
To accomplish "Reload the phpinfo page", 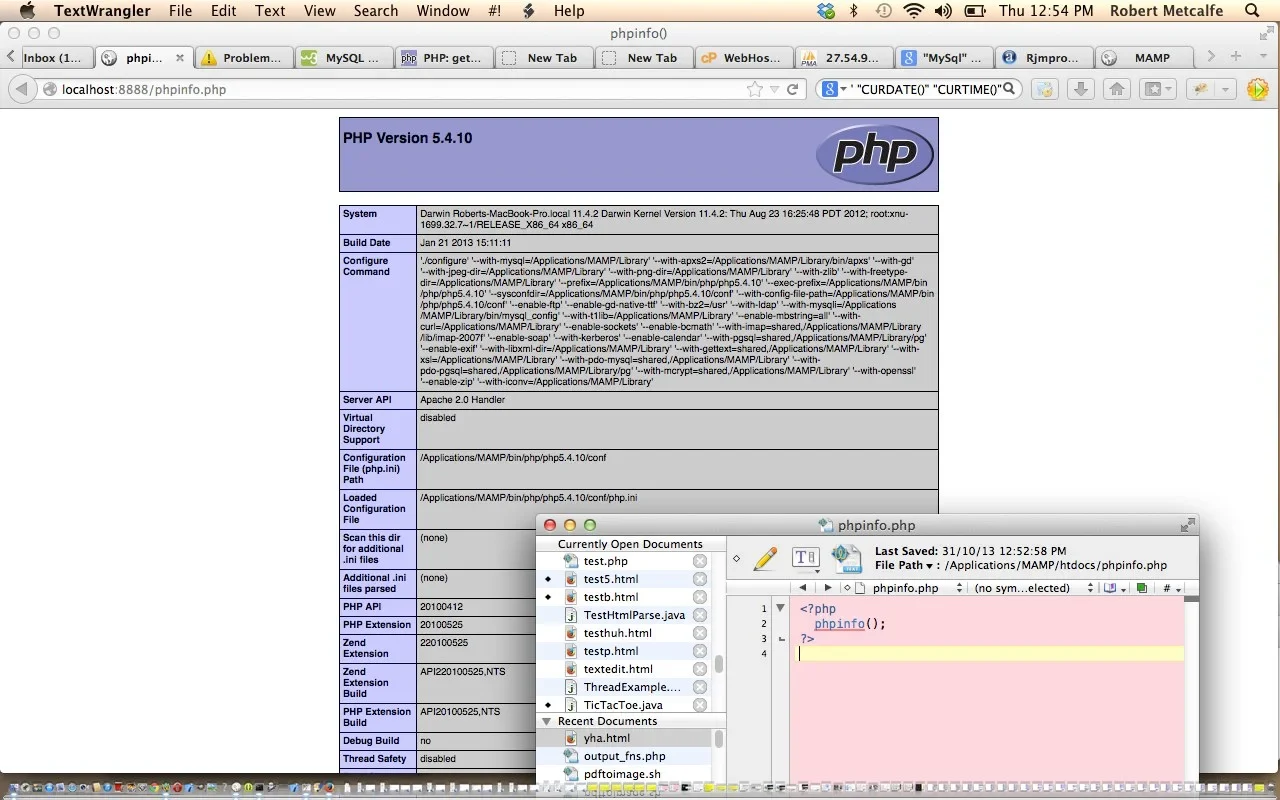I will coord(793,89).
